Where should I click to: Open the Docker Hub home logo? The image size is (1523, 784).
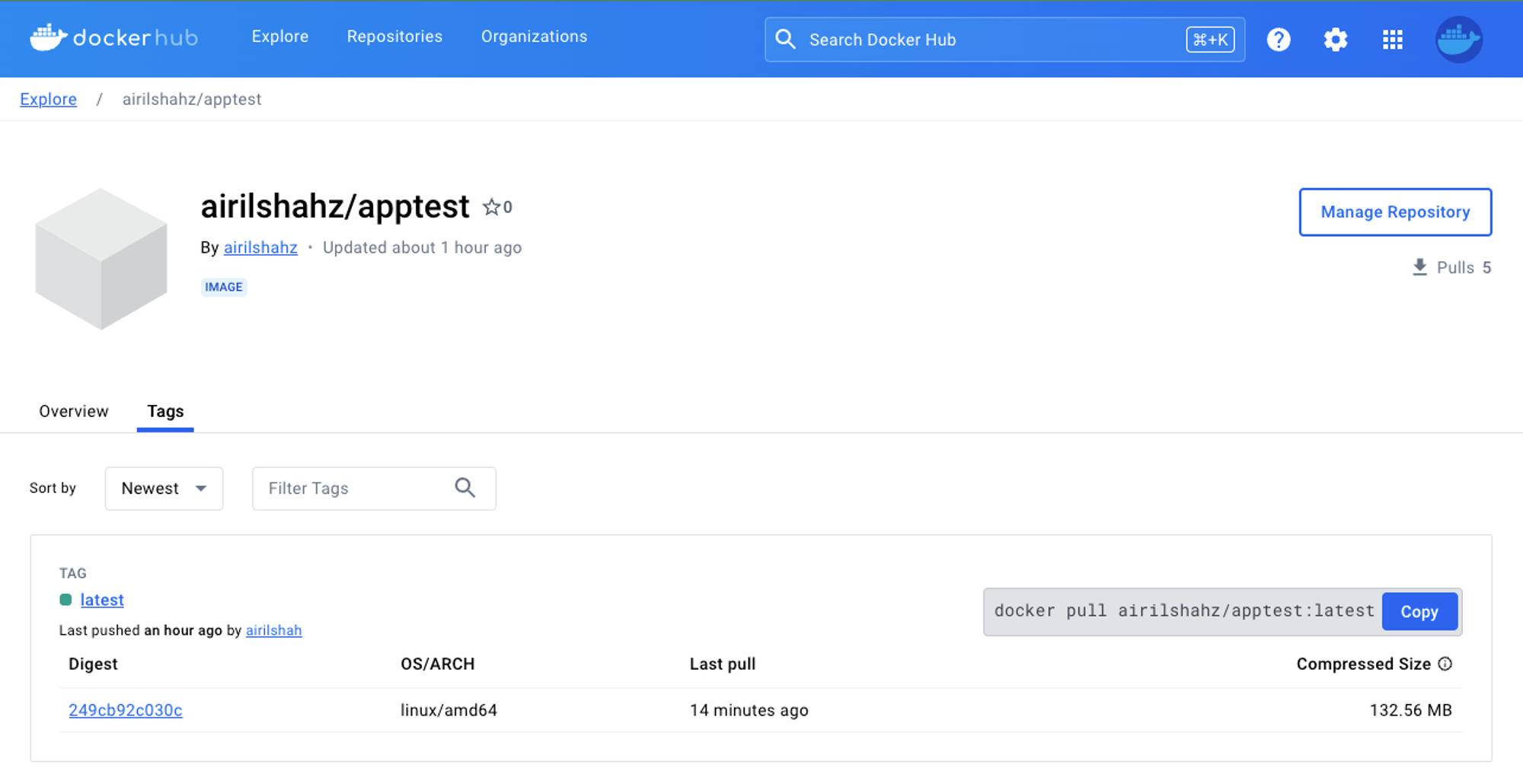coord(114,37)
